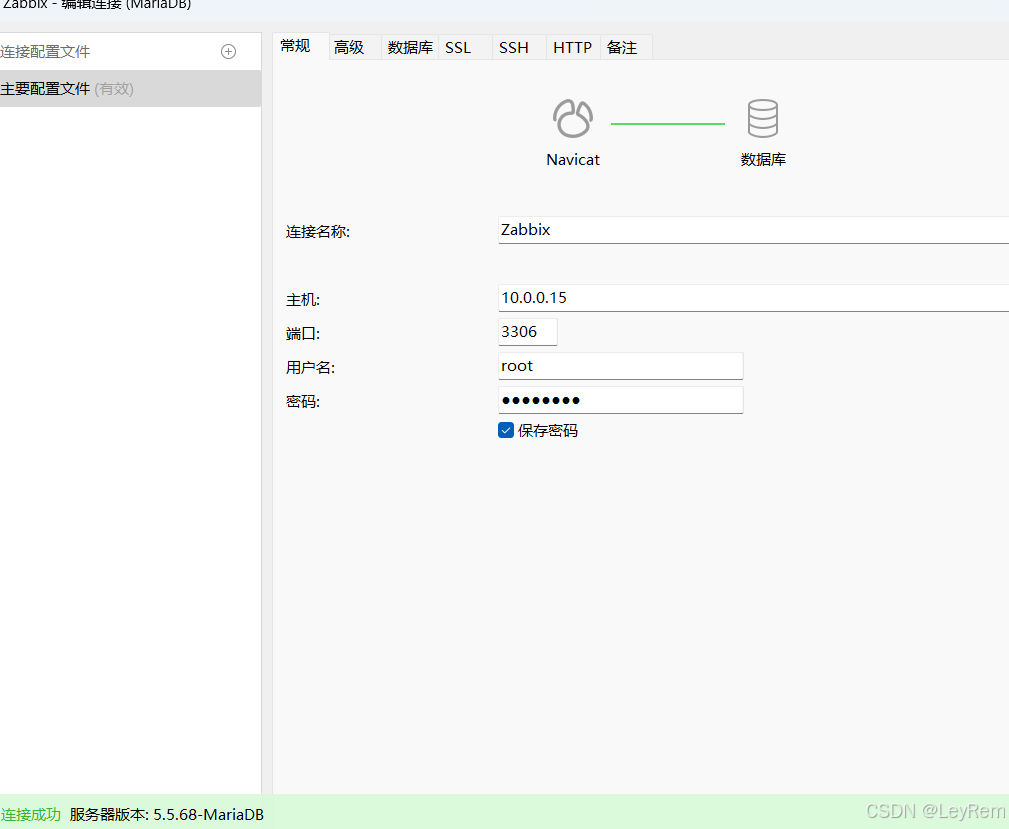Screen dimensions: 1009x829
Task: Click the database cylinder icon
Action: [x=763, y=118]
